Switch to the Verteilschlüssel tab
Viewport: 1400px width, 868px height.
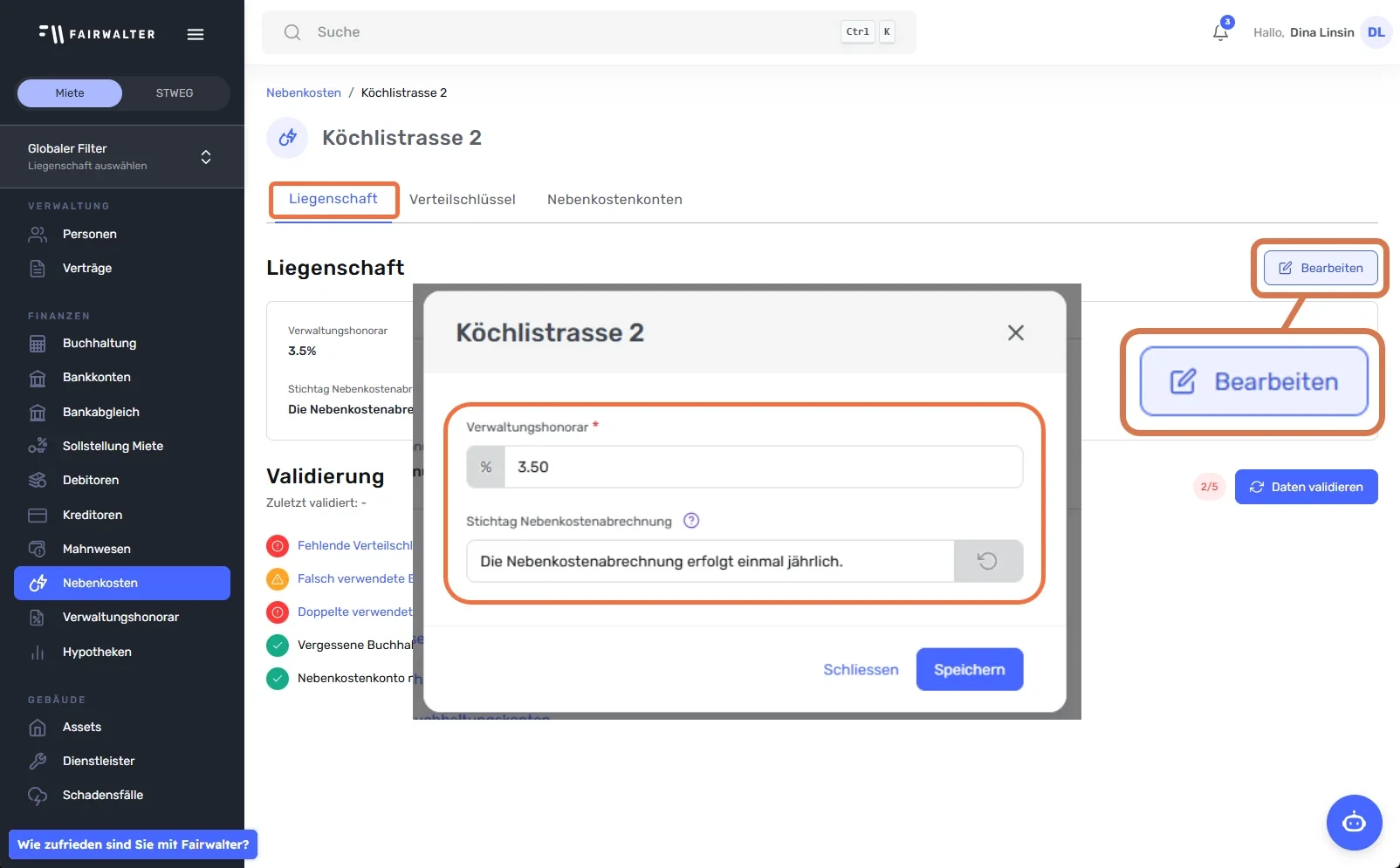463,200
